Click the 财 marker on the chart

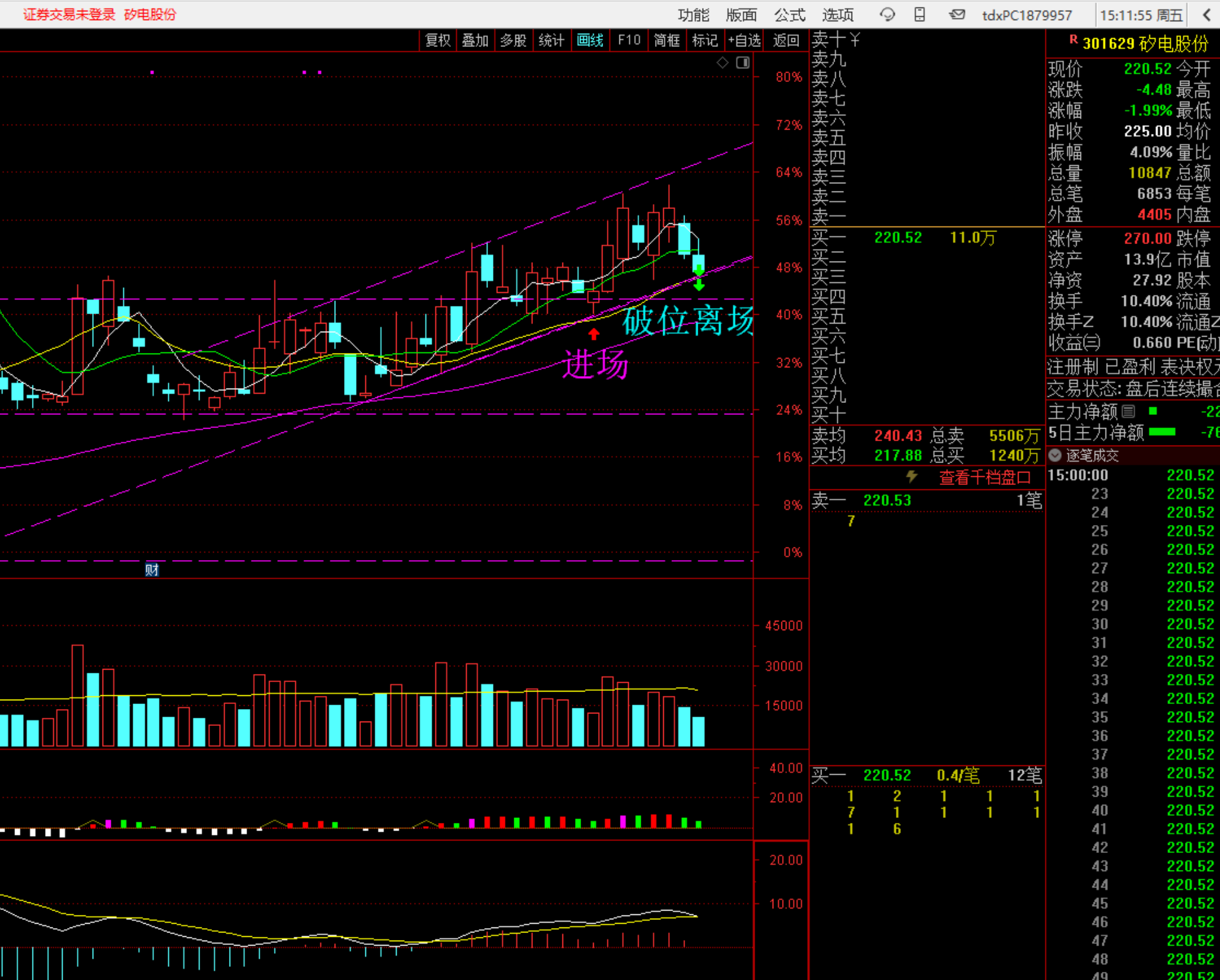pos(151,569)
